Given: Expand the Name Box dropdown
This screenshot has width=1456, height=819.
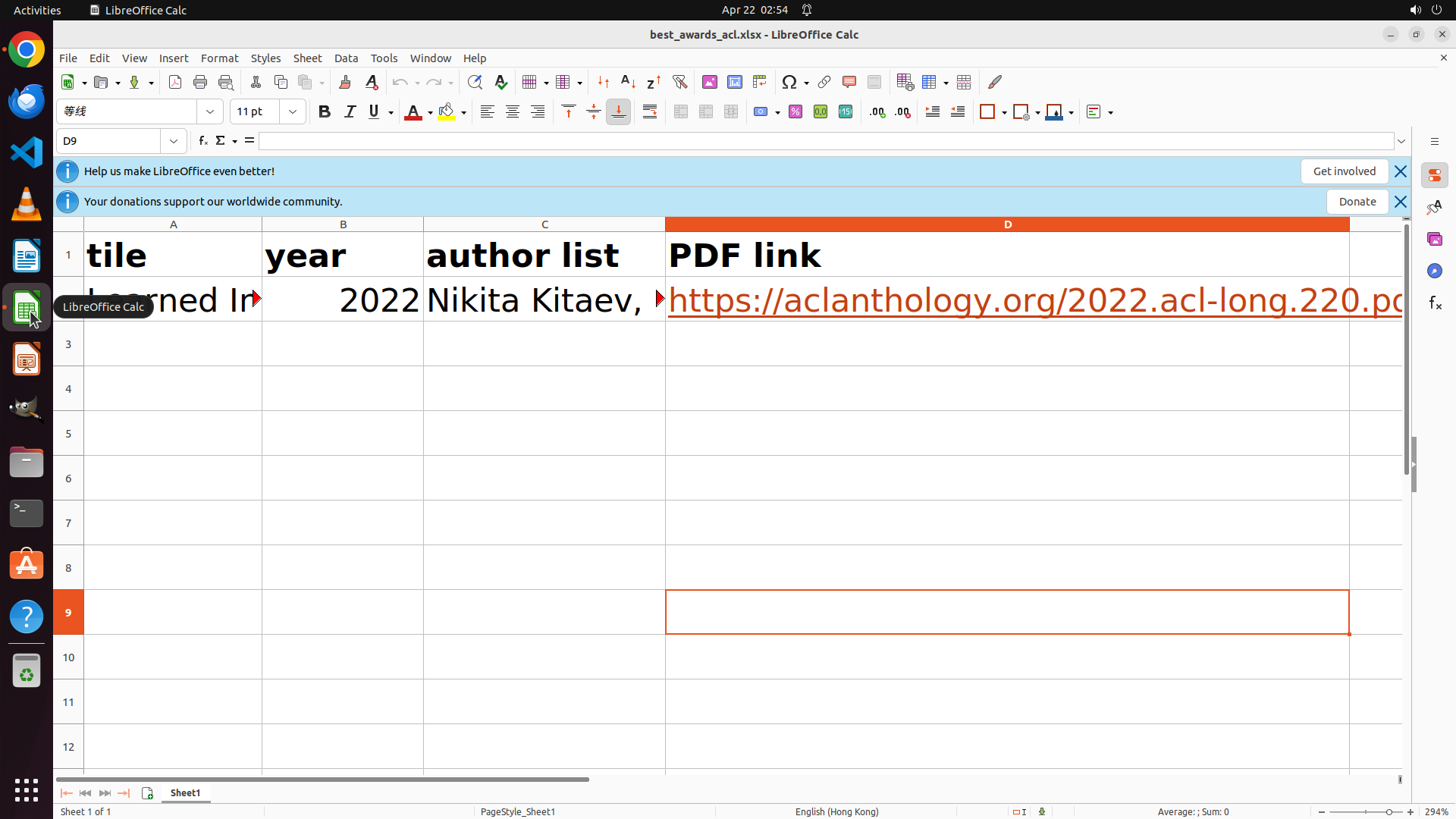Looking at the screenshot, I should [174, 141].
